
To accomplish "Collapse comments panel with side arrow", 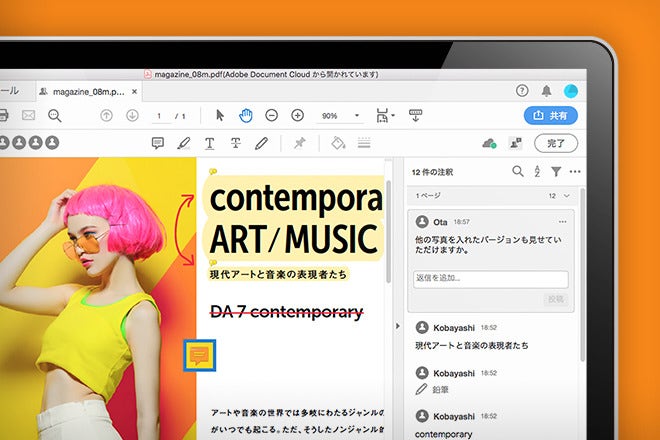I will [x=398, y=326].
